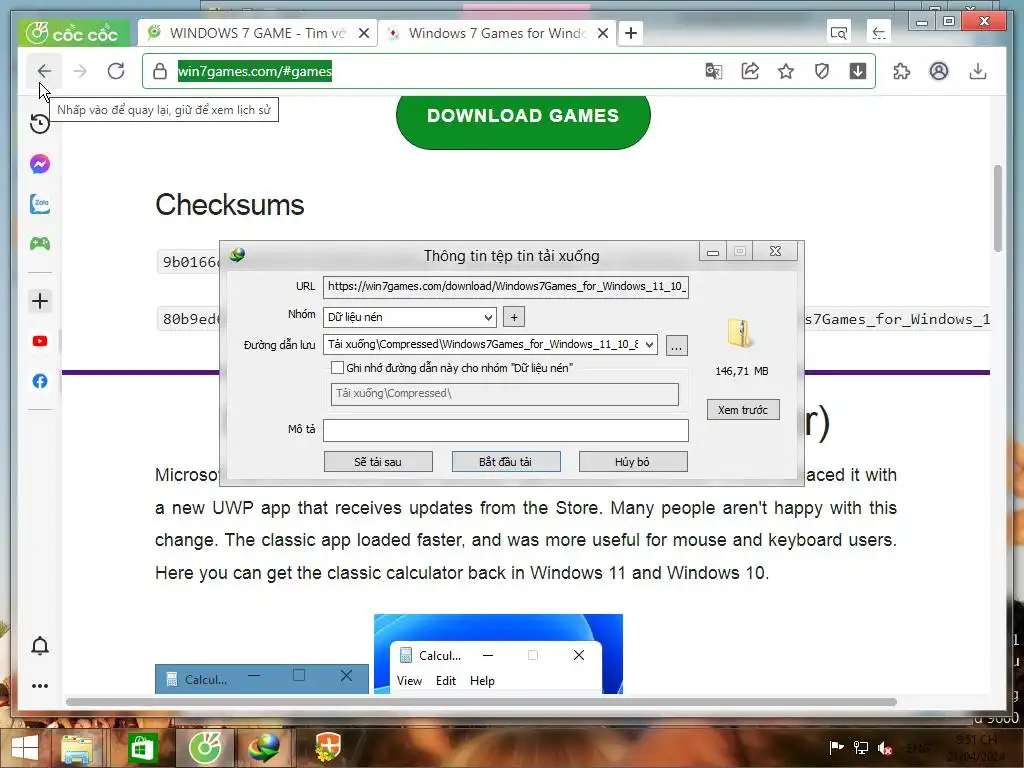Bookmark this page with the star
This screenshot has width=1024, height=768.
point(786,71)
